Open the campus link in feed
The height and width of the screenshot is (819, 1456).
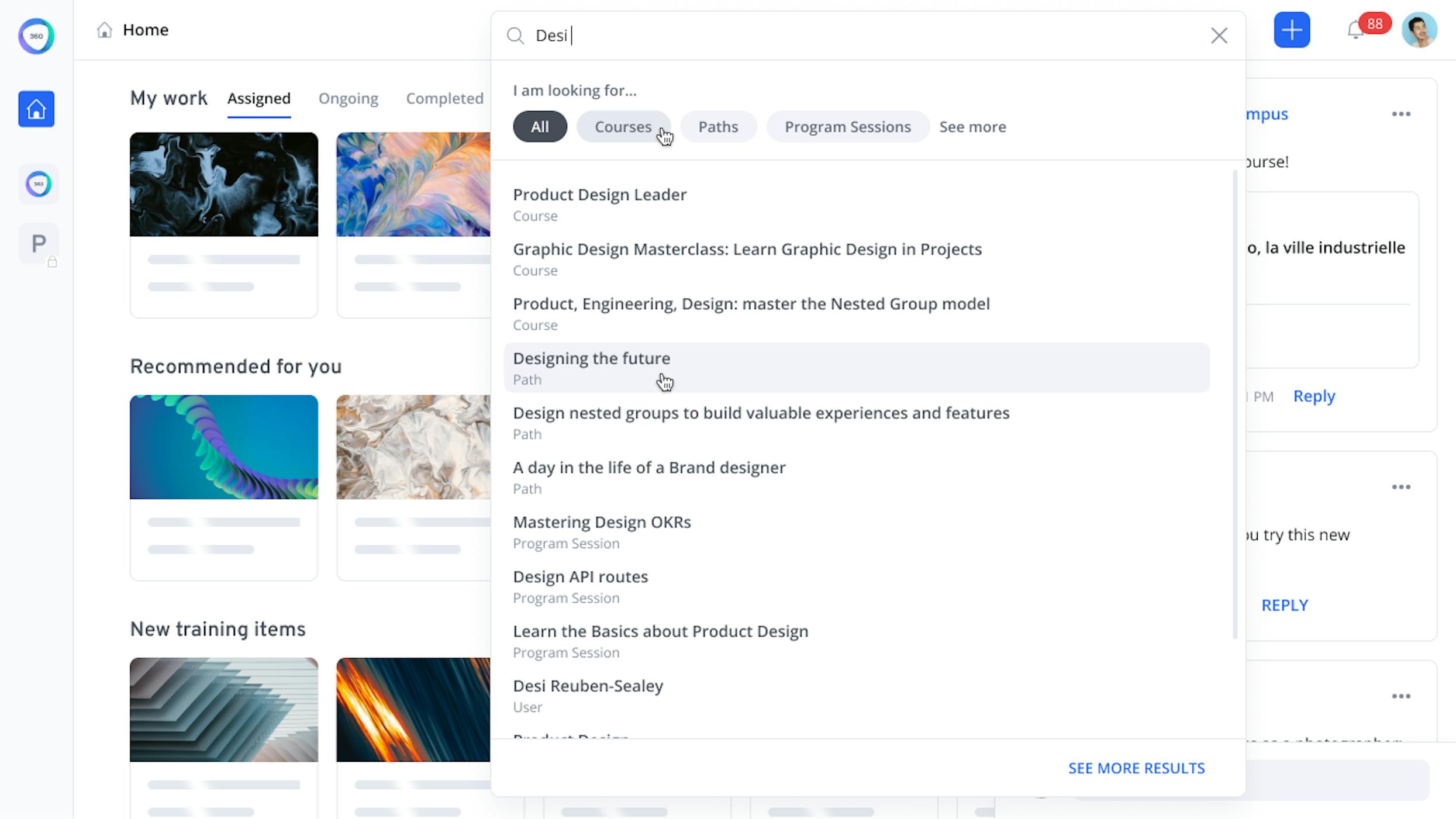pos(1267,114)
